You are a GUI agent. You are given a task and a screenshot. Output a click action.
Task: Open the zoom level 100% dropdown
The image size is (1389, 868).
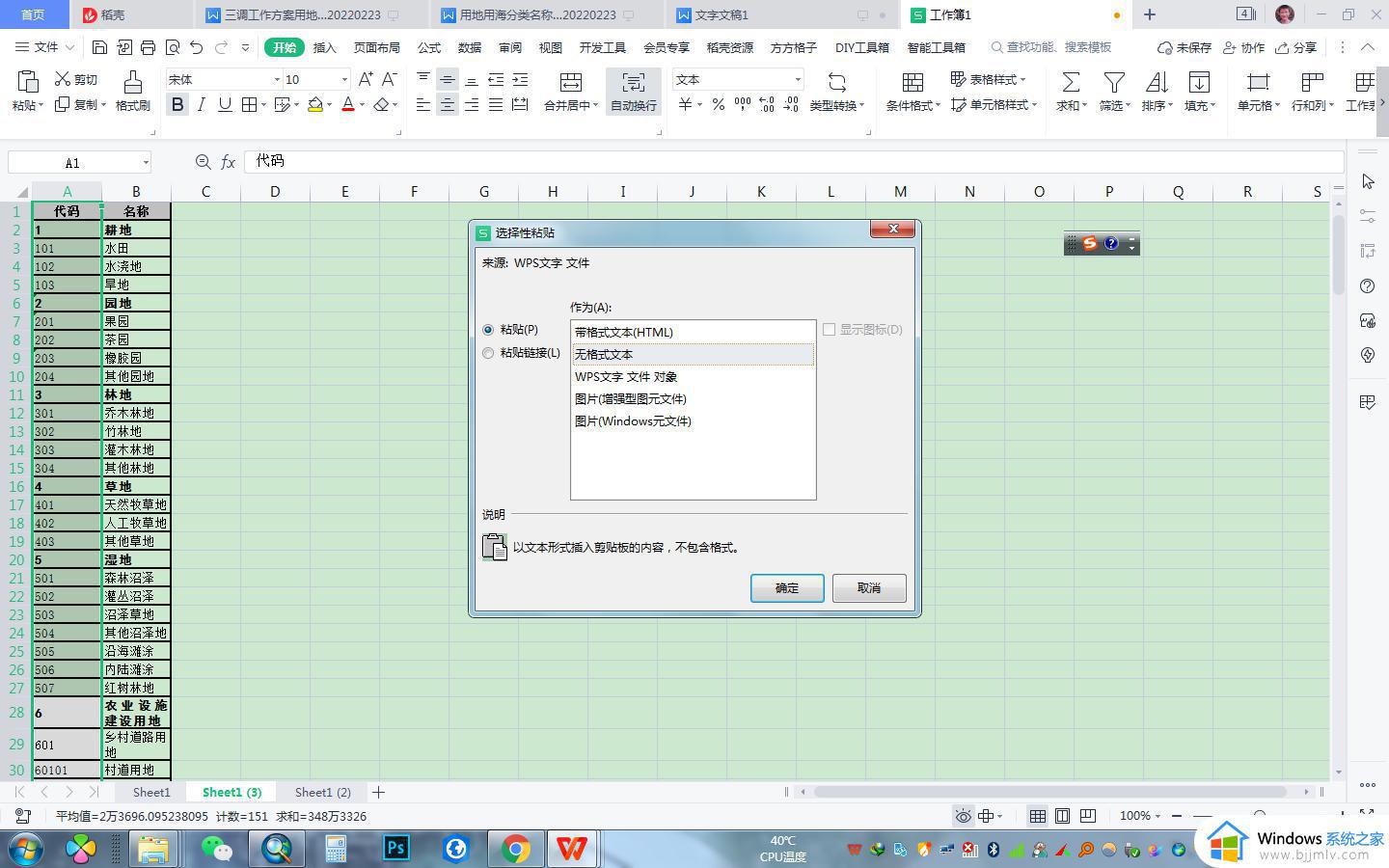pos(1140,816)
